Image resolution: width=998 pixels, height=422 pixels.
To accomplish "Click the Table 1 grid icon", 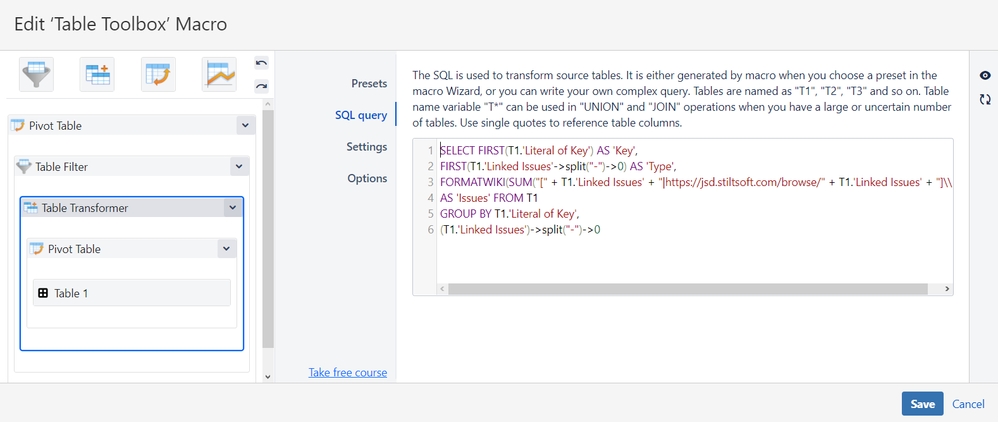I will tap(43, 293).
